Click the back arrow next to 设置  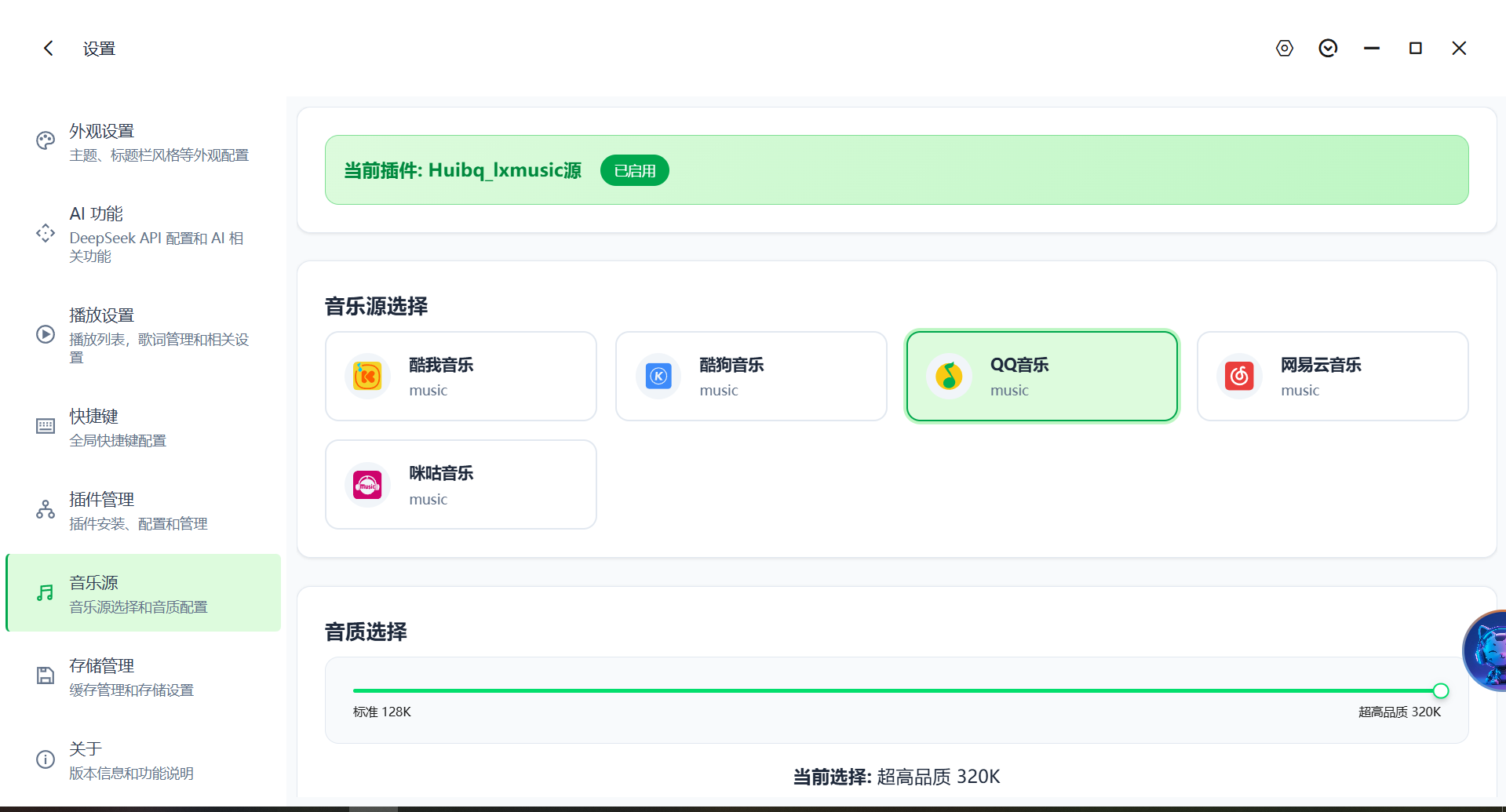[49, 48]
